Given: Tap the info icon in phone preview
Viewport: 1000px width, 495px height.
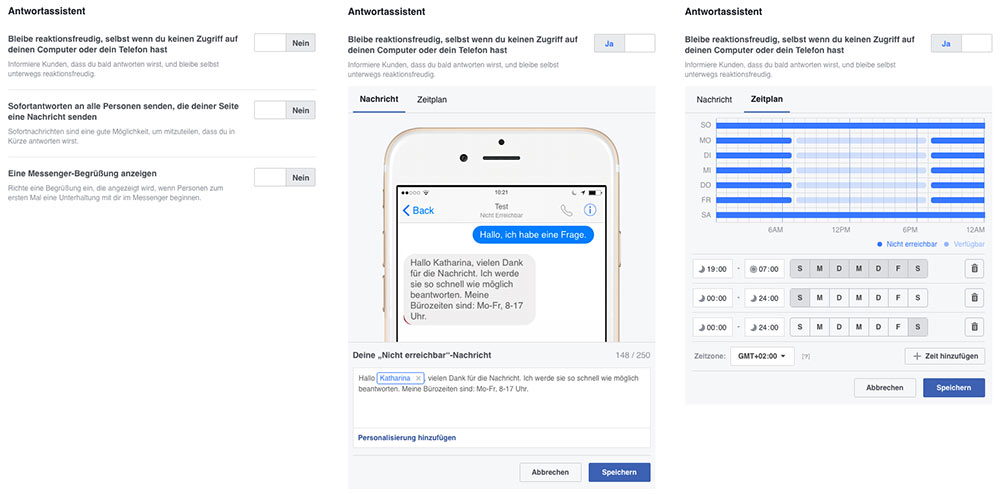Looking at the screenshot, I should [x=591, y=210].
